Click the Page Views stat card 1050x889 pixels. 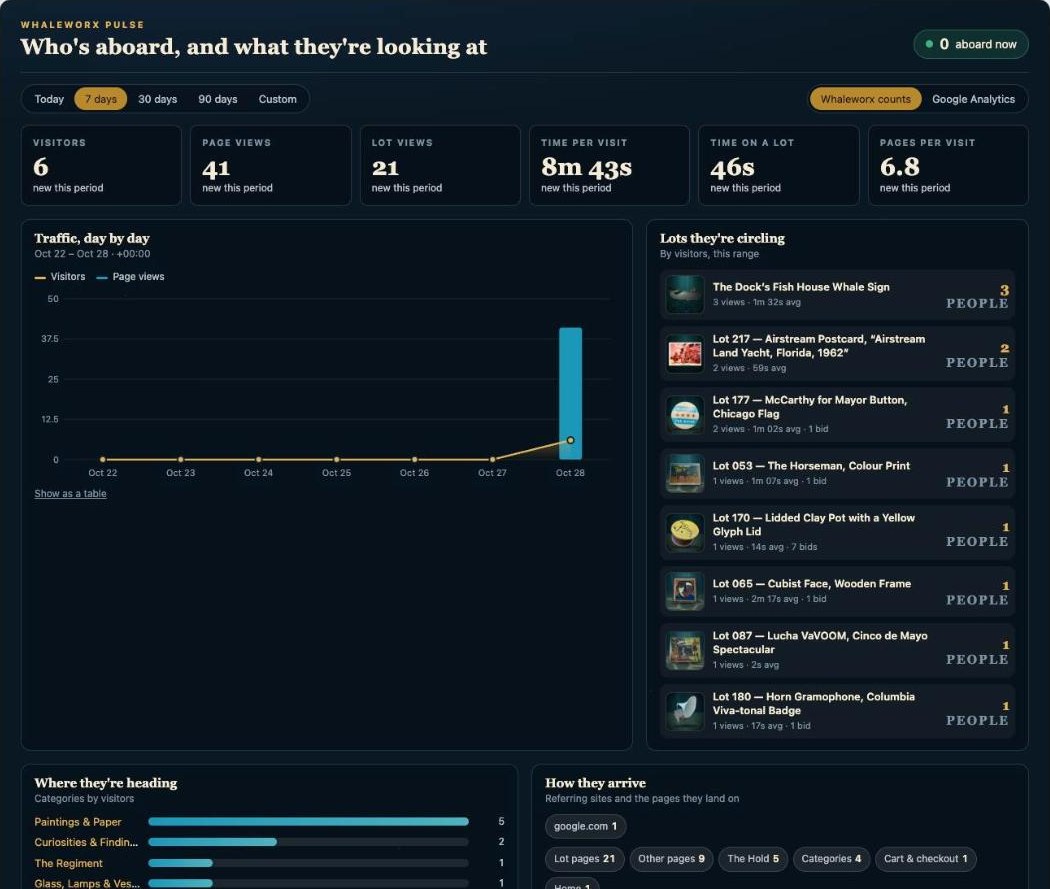pyautogui.click(x=271, y=165)
